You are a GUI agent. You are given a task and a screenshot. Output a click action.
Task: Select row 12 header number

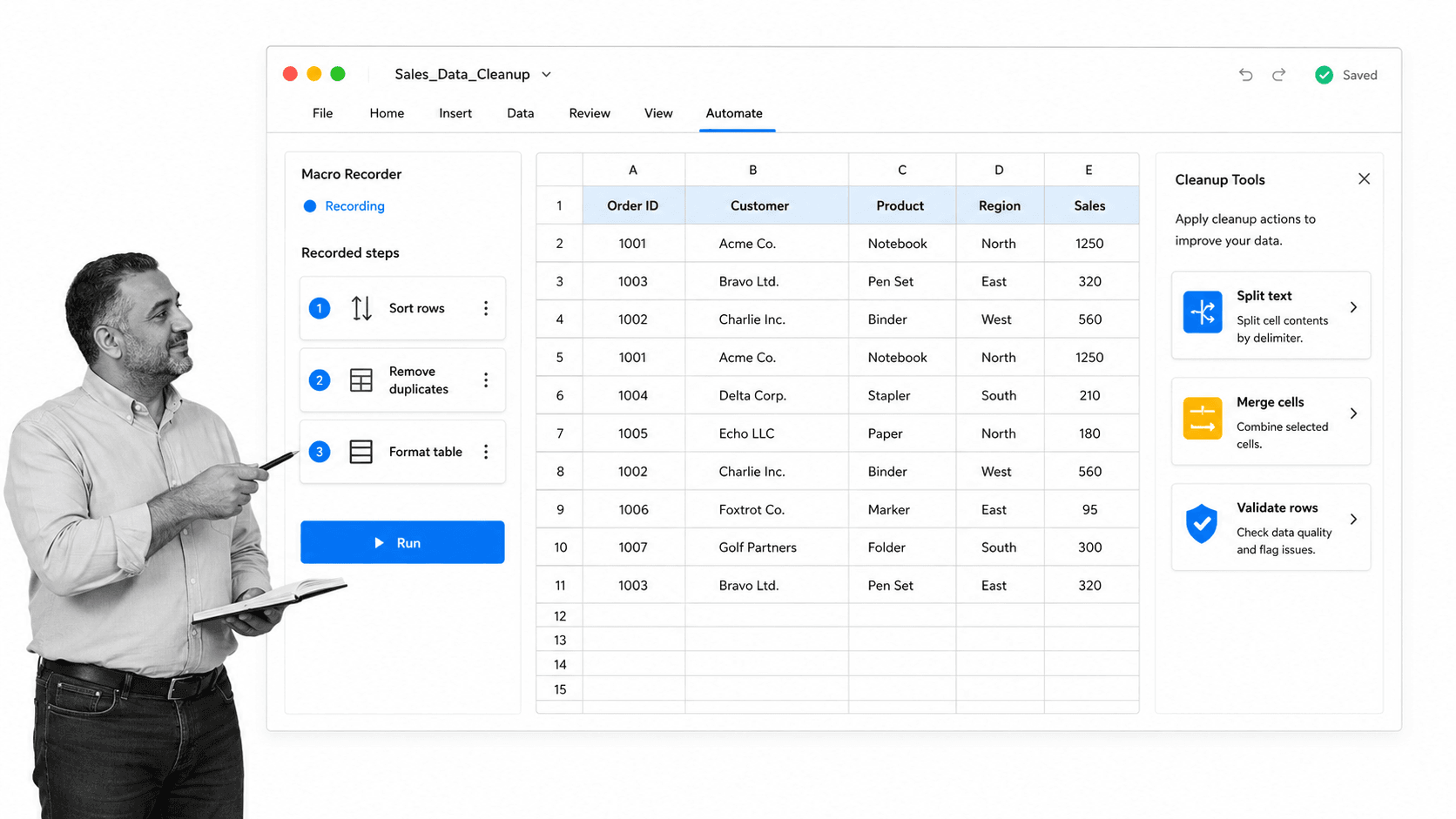click(x=560, y=615)
